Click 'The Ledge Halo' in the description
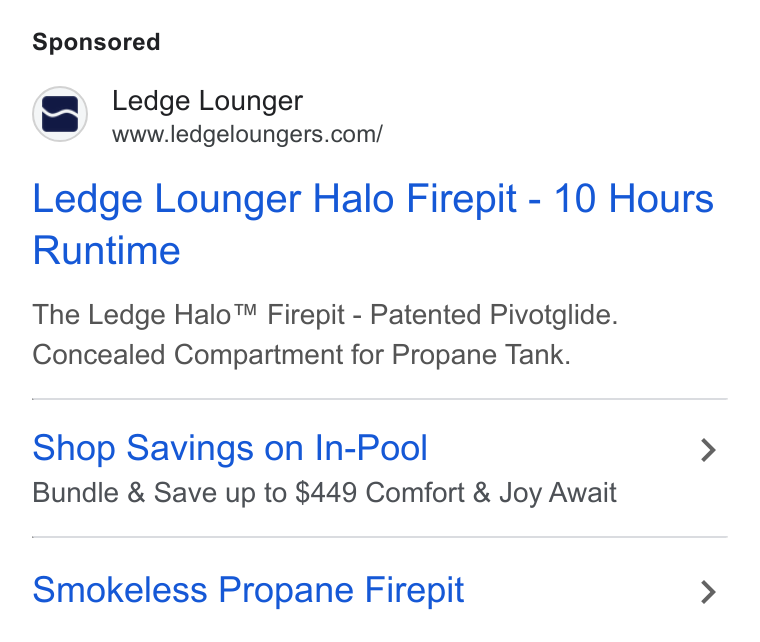This screenshot has width=760, height=642. 131,315
